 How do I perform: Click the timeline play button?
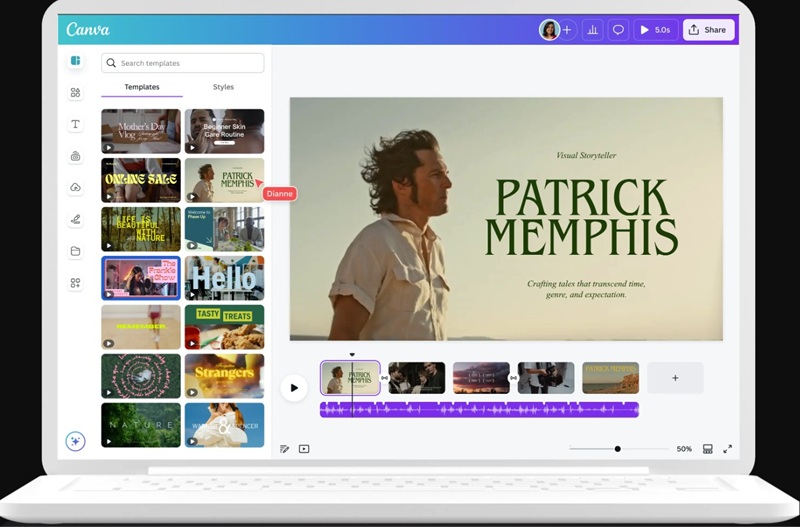[294, 388]
